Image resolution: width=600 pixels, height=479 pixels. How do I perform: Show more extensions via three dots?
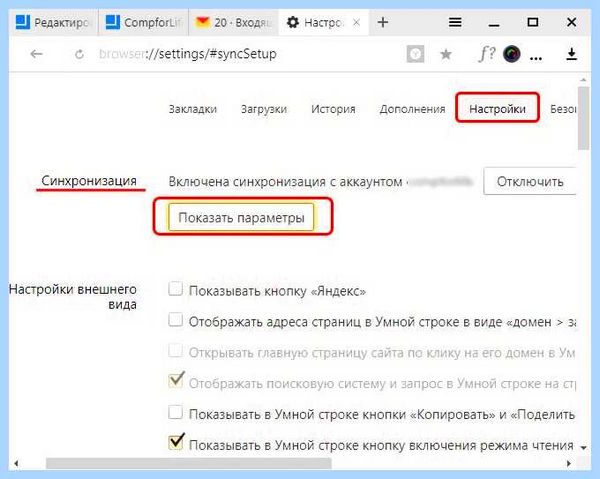tap(536, 59)
